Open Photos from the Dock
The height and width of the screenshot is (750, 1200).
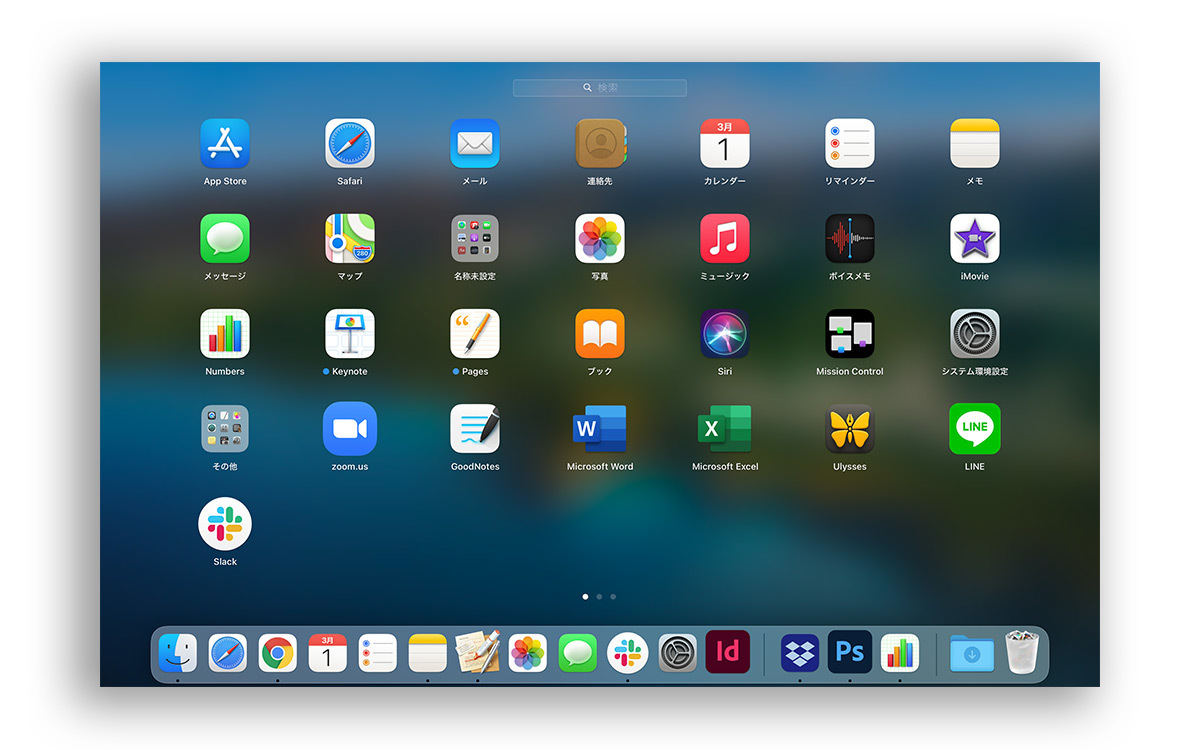tap(528, 653)
